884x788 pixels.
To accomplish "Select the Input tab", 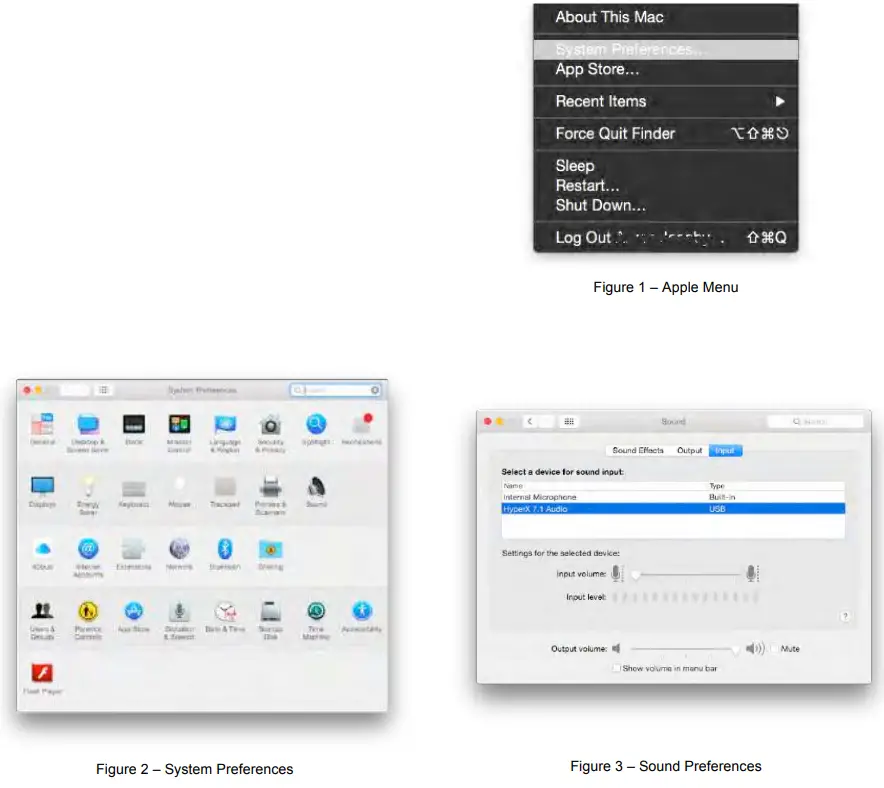I will [725, 450].
